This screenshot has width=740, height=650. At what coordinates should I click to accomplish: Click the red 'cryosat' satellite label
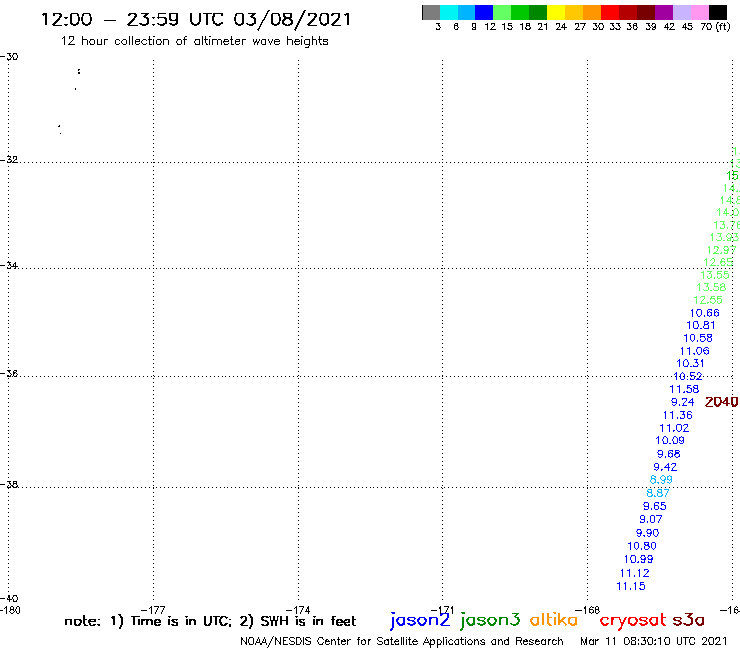click(x=632, y=620)
